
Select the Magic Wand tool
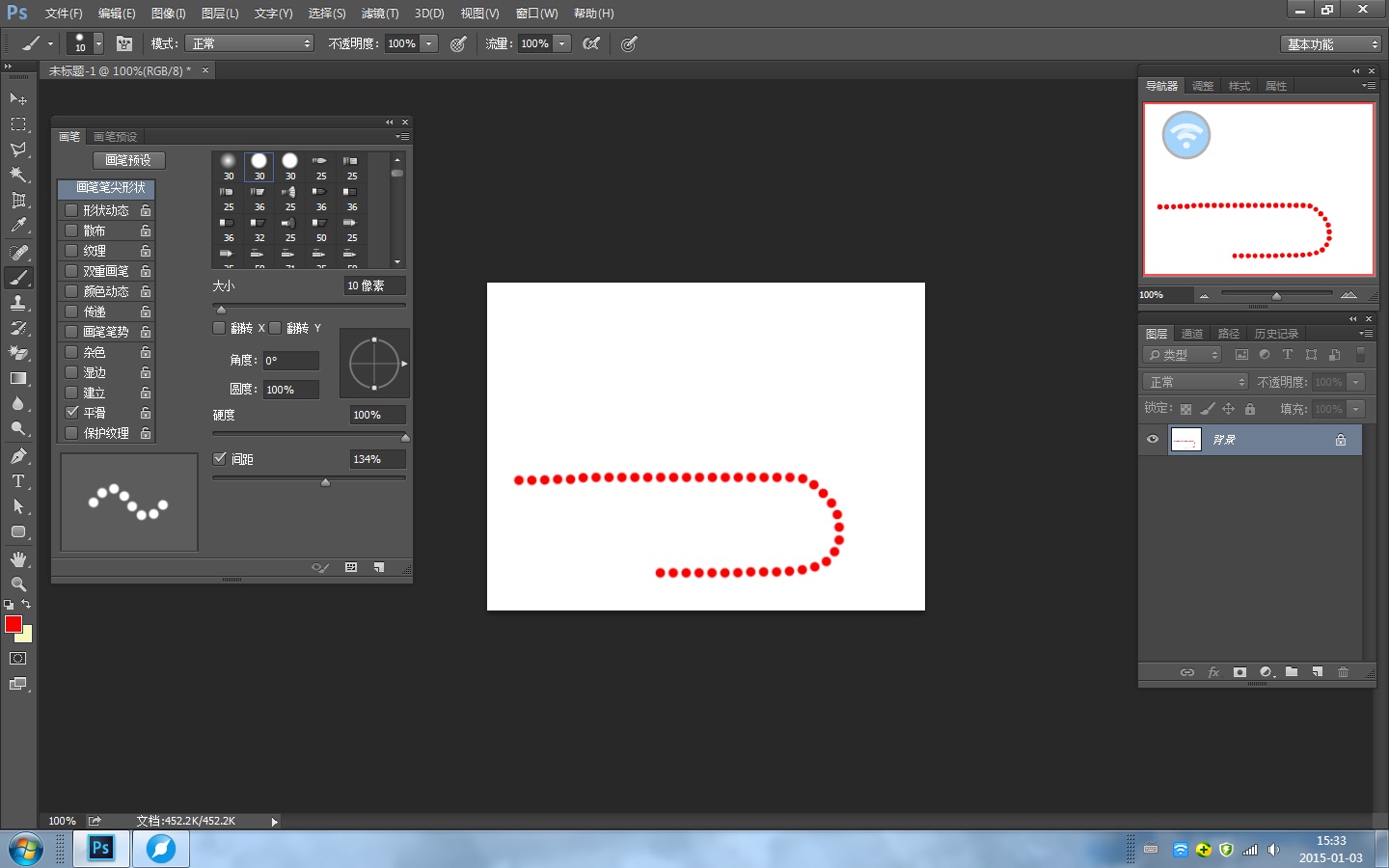pos(18,175)
